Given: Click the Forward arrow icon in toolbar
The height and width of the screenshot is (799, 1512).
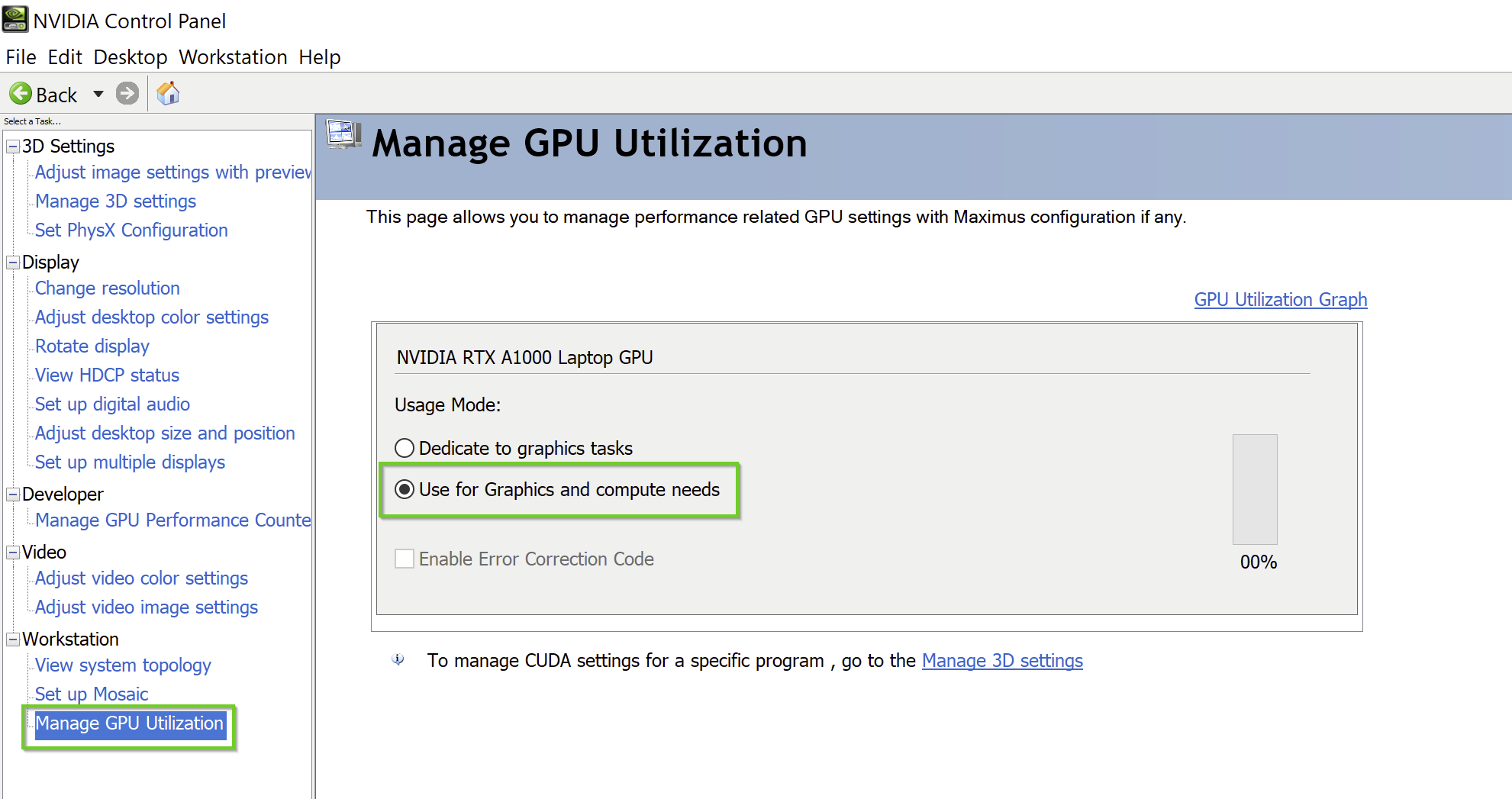Looking at the screenshot, I should (127, 94).
